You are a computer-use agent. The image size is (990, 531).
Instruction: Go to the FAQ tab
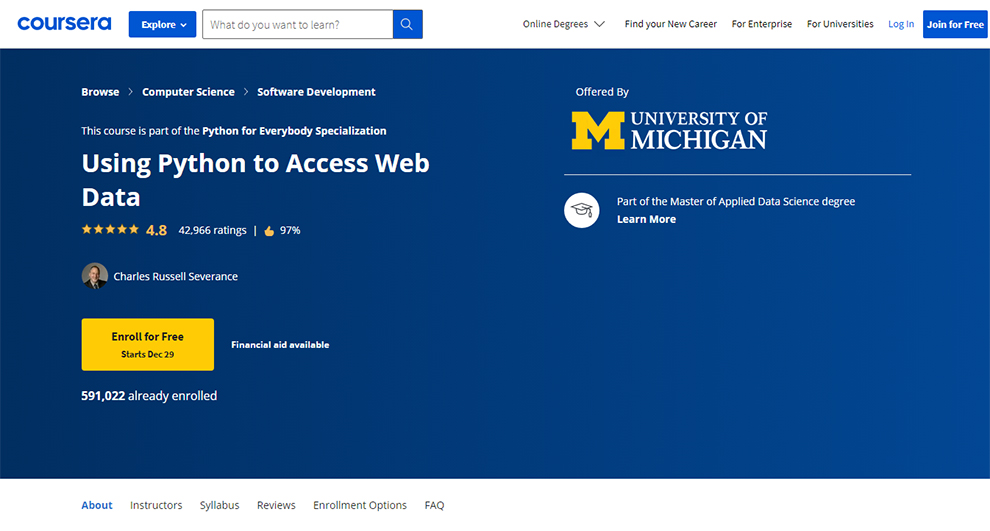pyautogui.click(x=434, y=505)
